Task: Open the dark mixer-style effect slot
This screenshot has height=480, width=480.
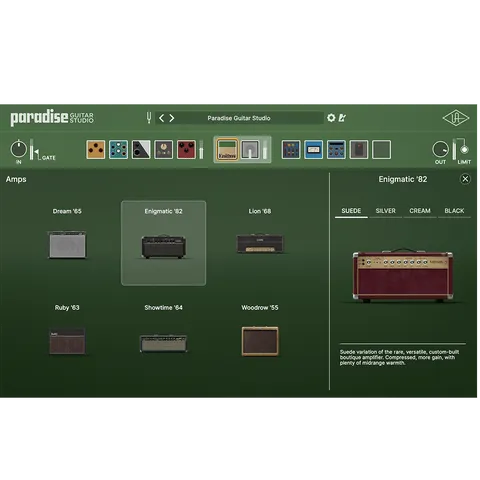Action: point(291,149)
